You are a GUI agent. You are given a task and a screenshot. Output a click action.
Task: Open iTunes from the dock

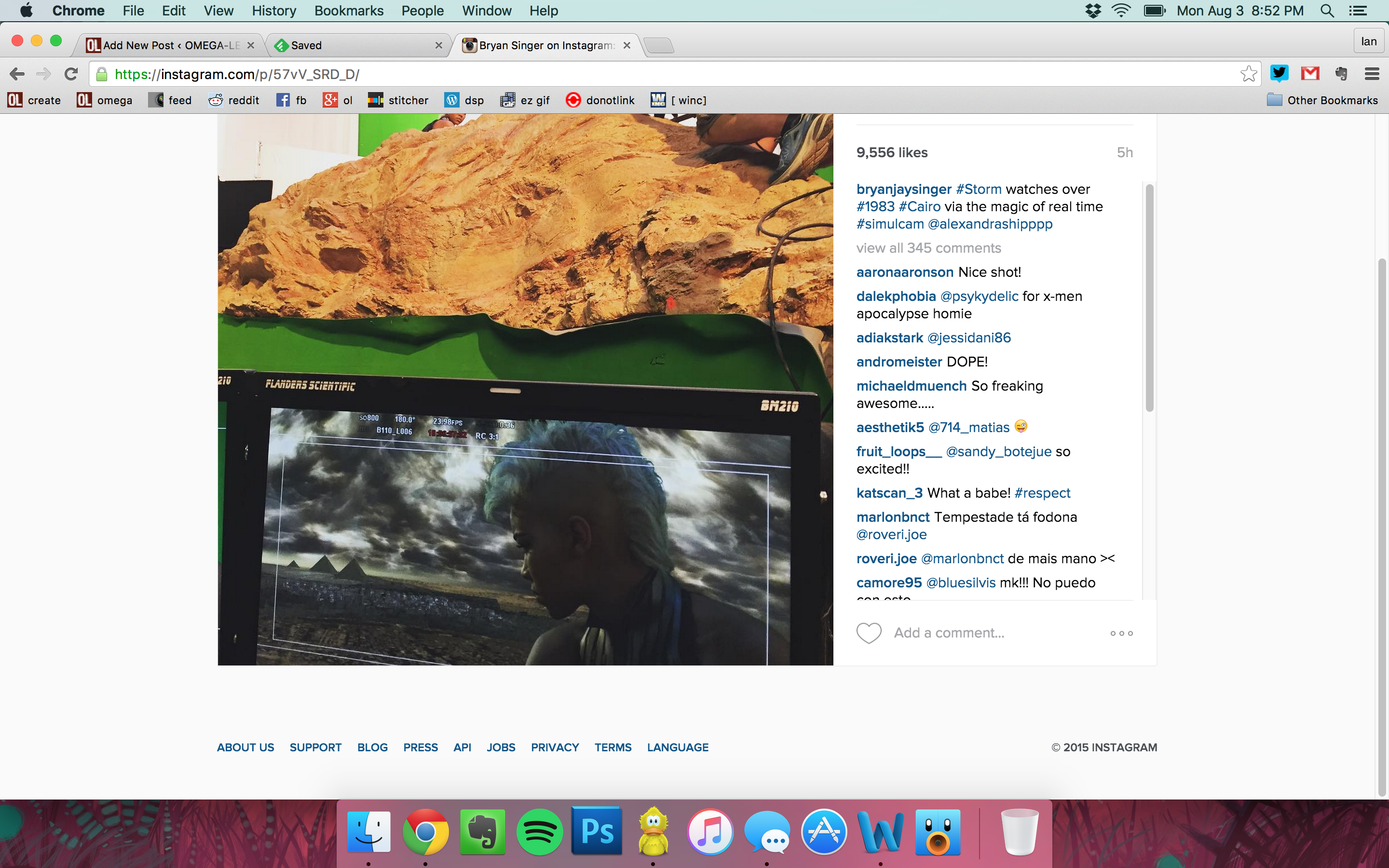710,831
